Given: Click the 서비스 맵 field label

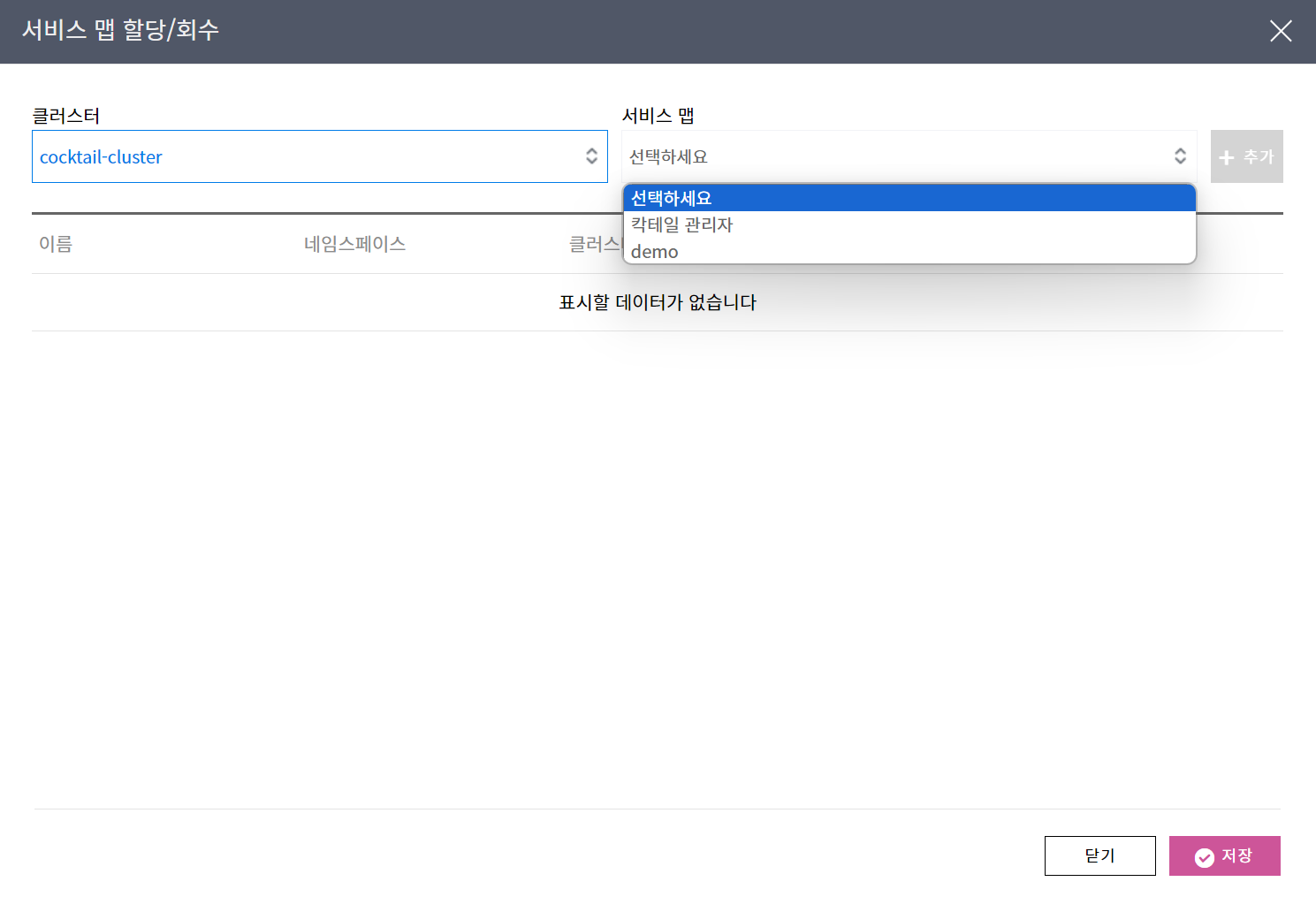Looking at the screenshot, I should click(658, 116).
